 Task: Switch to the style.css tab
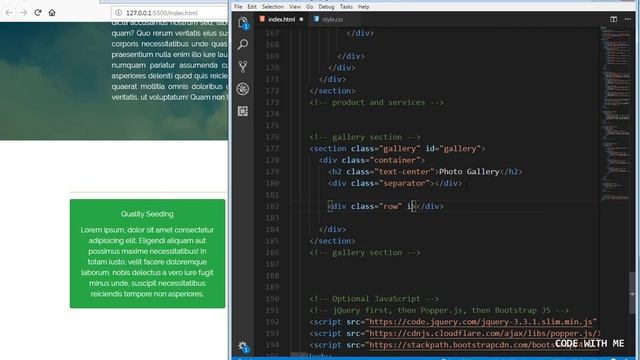pos(333,19)
